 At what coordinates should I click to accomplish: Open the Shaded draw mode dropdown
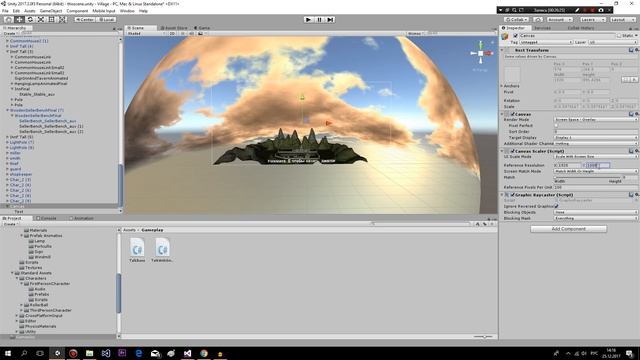pyautogui.click(x=145, y=33)
